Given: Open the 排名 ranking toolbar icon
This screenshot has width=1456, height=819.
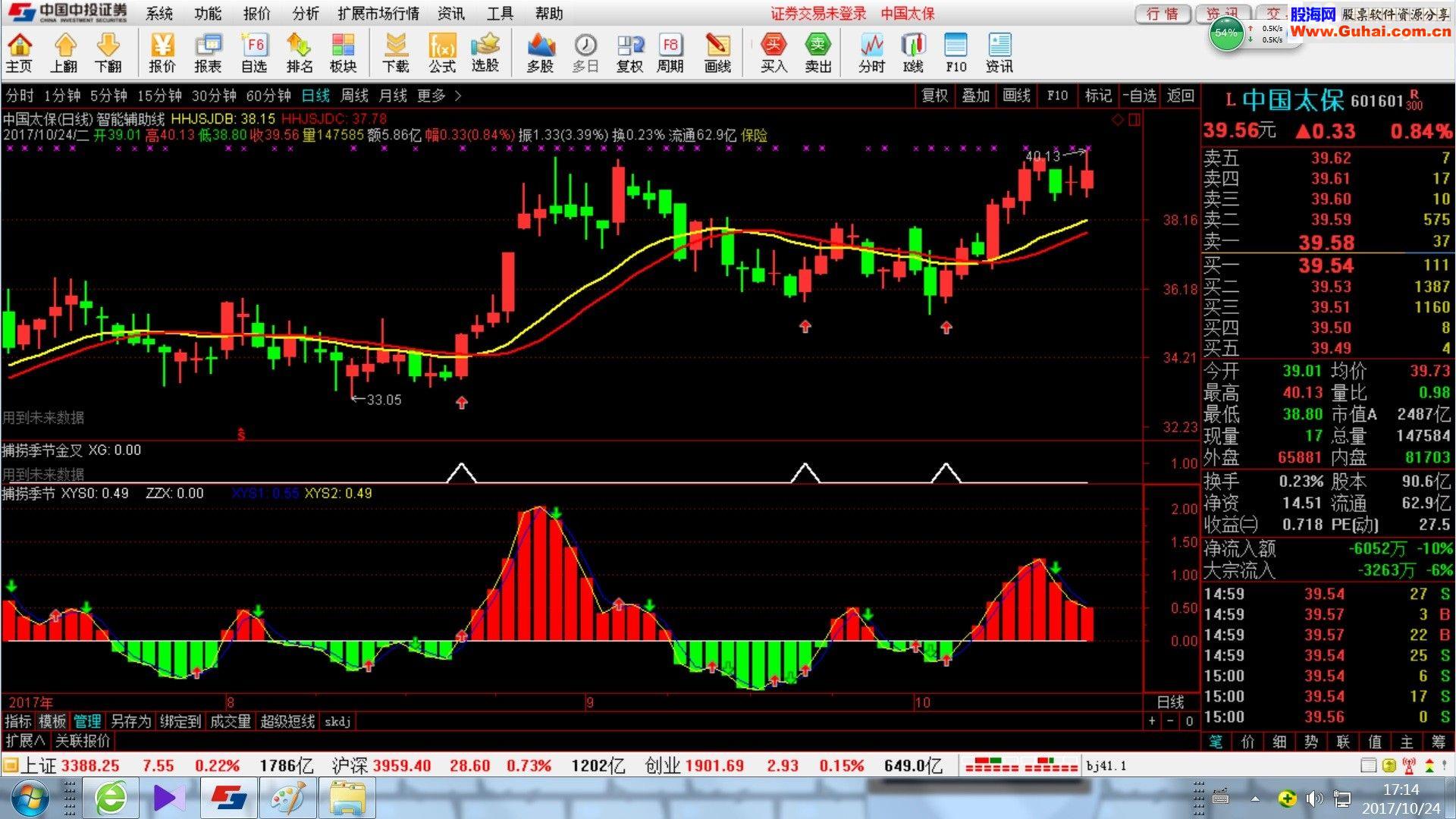Looking at the screenshot, I should pos(300,53).
